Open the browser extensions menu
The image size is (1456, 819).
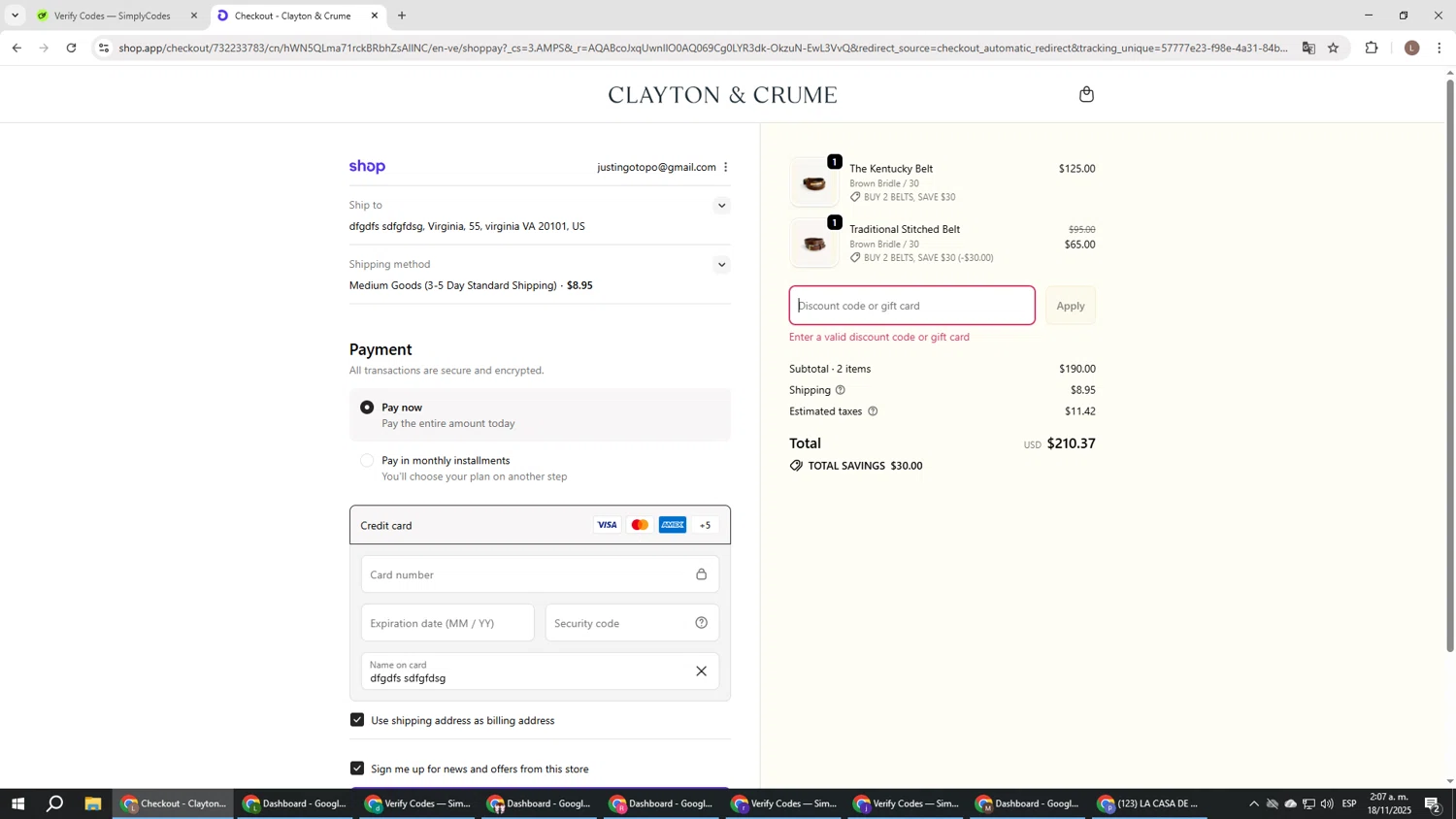[x=1372, y=48]
